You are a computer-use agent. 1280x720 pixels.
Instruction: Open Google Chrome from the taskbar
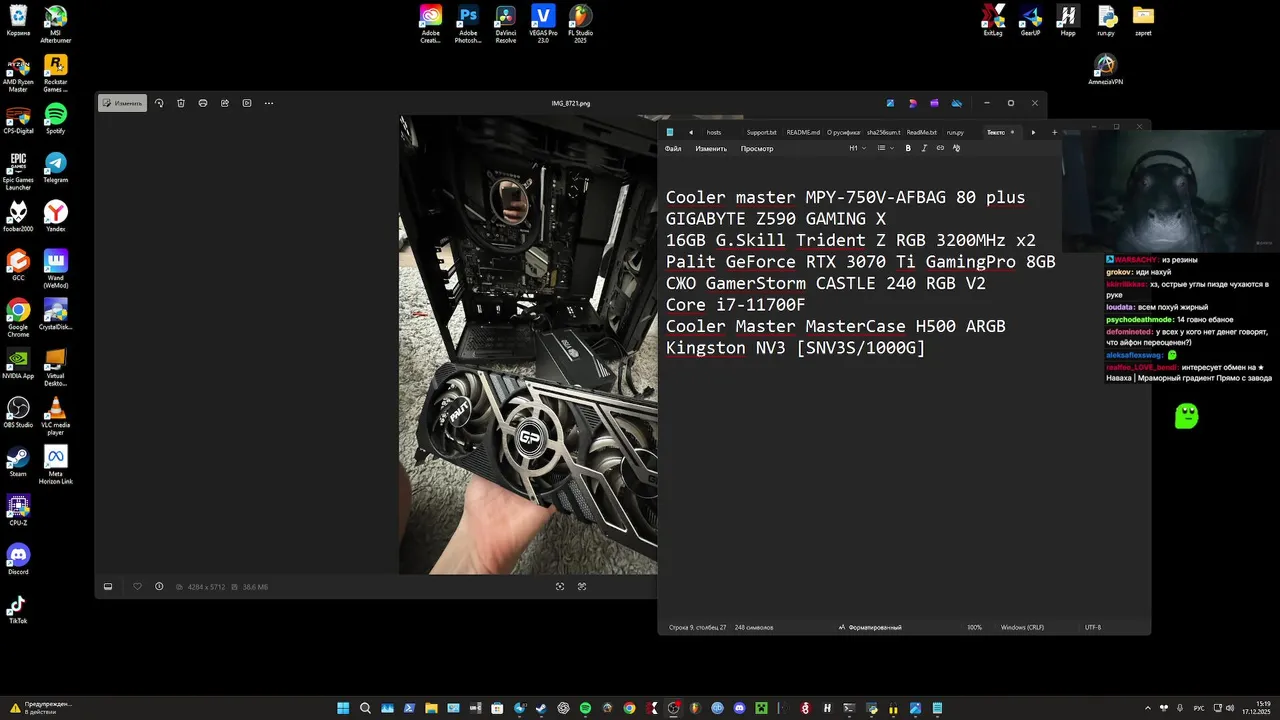[x=629, y=708]
